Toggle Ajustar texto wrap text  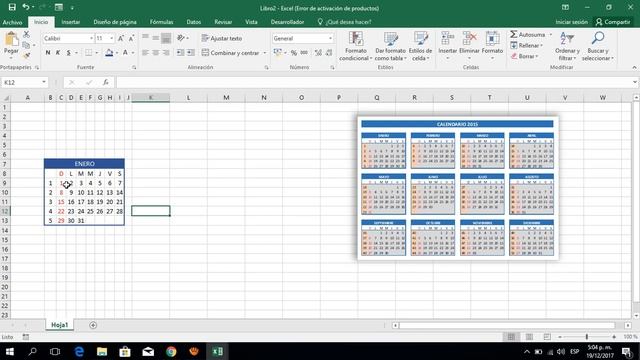222,38
